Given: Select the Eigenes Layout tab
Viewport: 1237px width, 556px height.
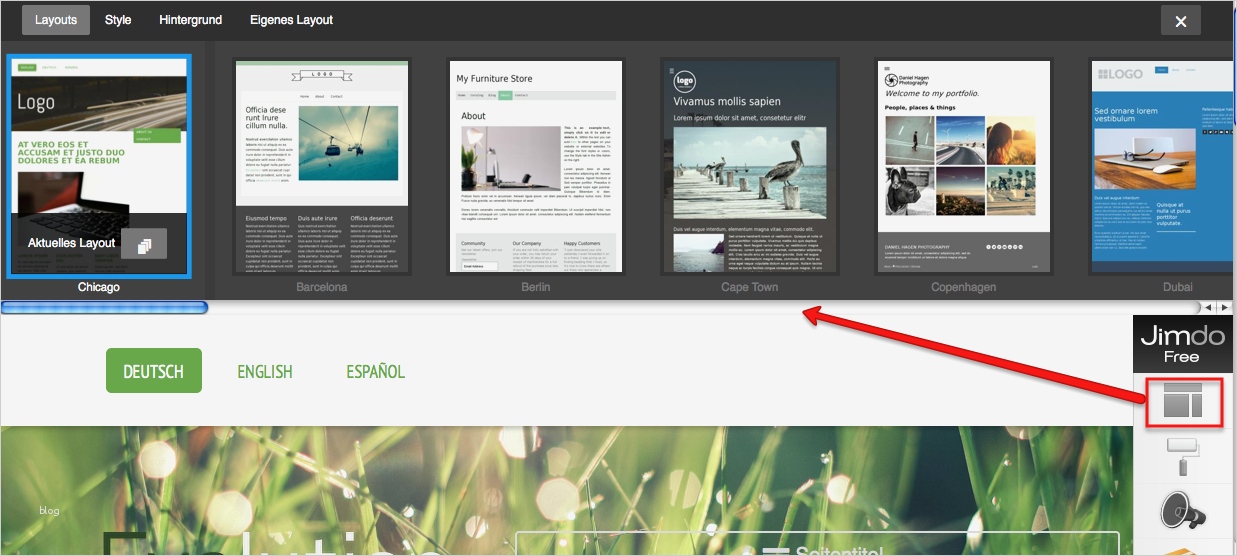Looking at the screenshot, I should click(x=292, y=20).
